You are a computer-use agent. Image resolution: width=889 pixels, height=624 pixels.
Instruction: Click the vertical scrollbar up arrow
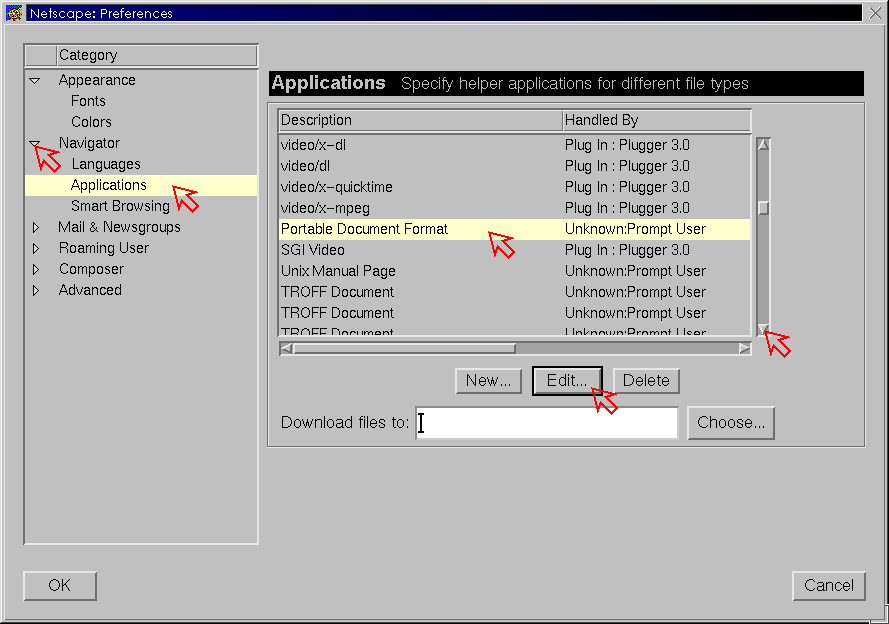(763, 145)
